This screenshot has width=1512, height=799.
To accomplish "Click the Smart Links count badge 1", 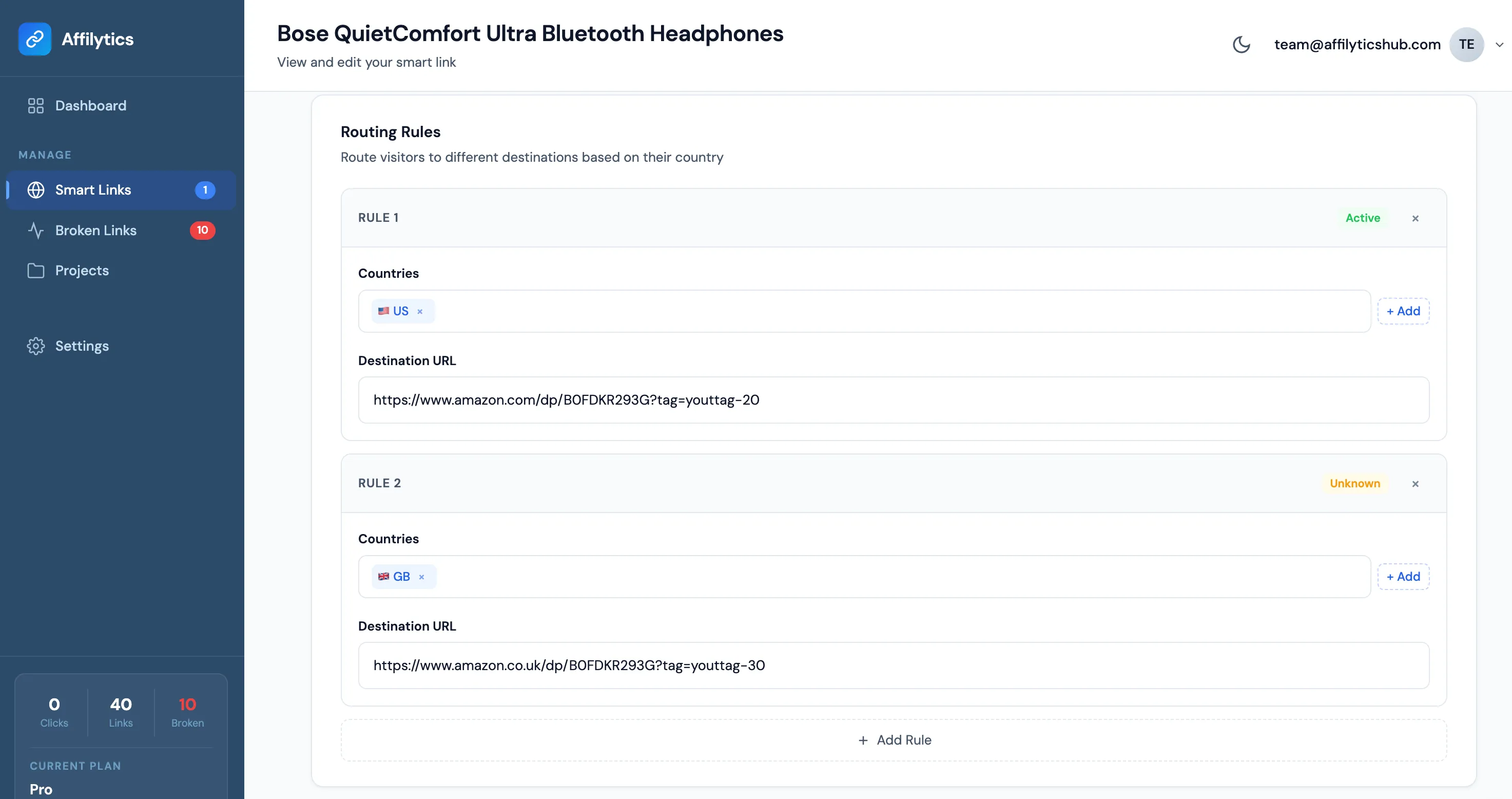I will click(x=205, y=190).
